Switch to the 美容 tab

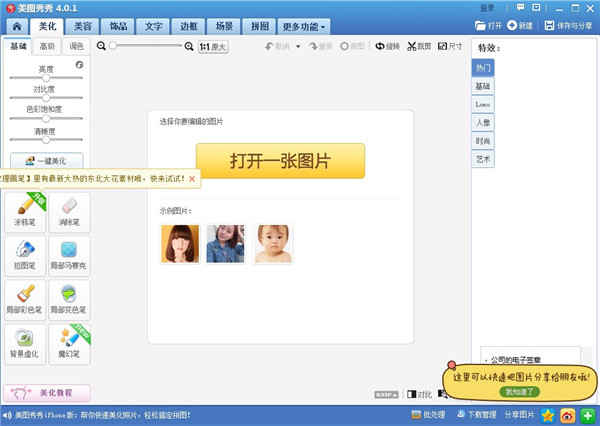coord(83,26)
